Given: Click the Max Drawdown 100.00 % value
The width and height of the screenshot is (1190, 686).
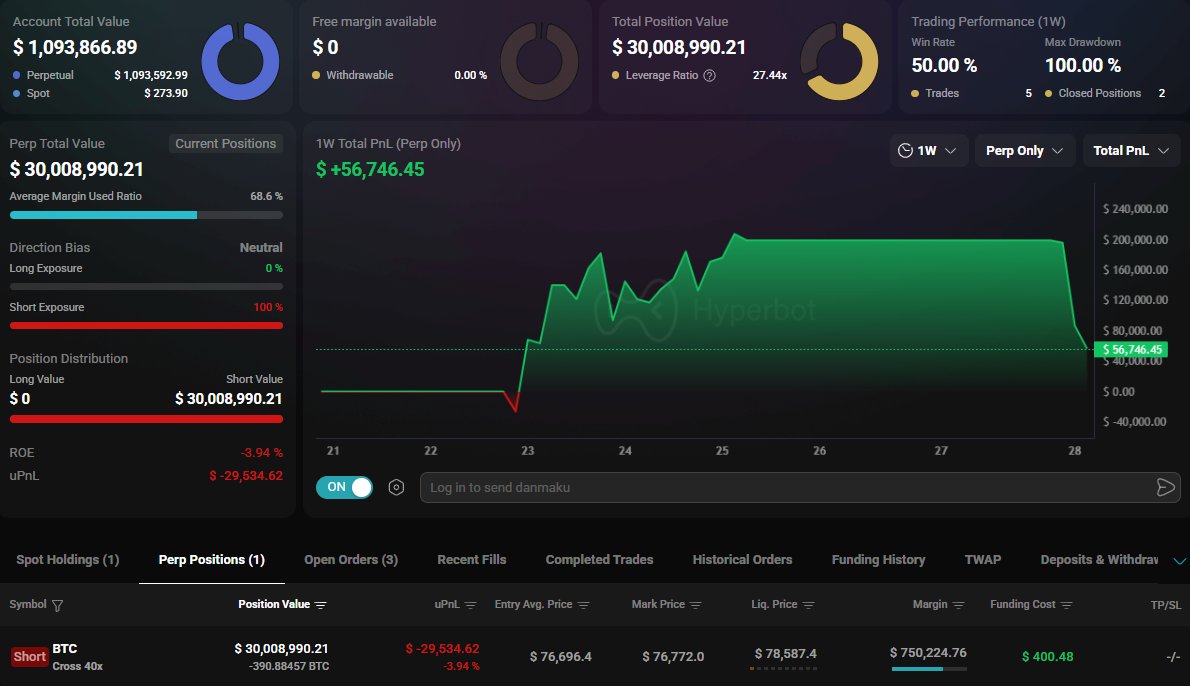Looking at the screenshot, I should tap(1083, 65).
